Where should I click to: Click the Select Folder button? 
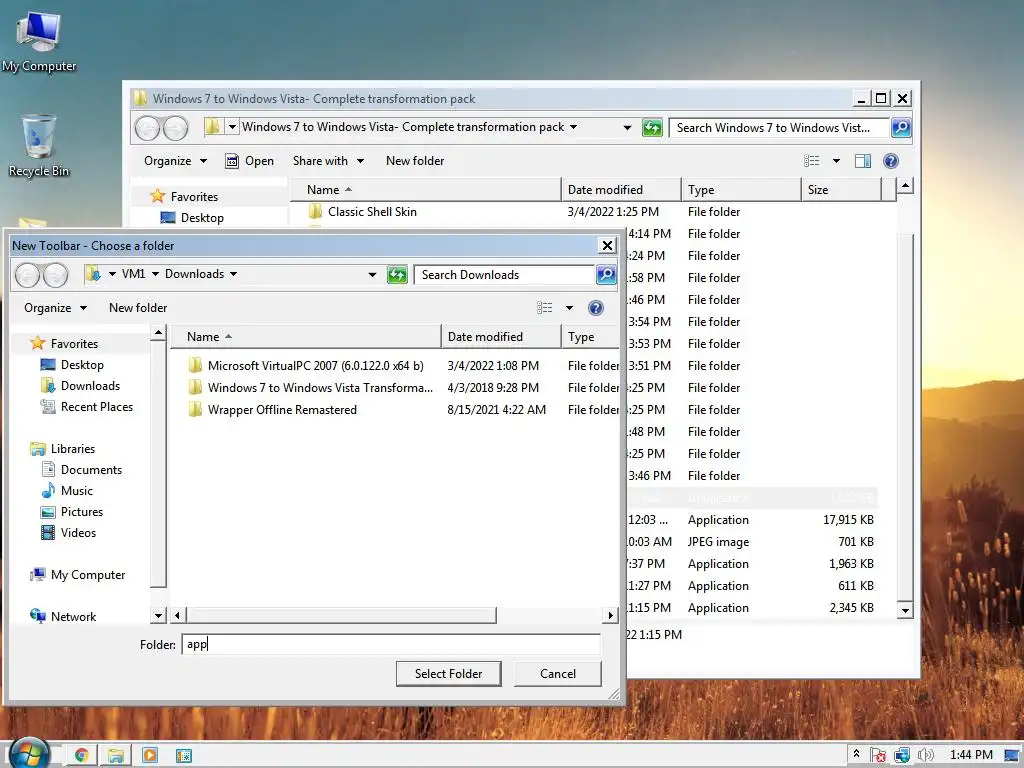tap(449, 674)
